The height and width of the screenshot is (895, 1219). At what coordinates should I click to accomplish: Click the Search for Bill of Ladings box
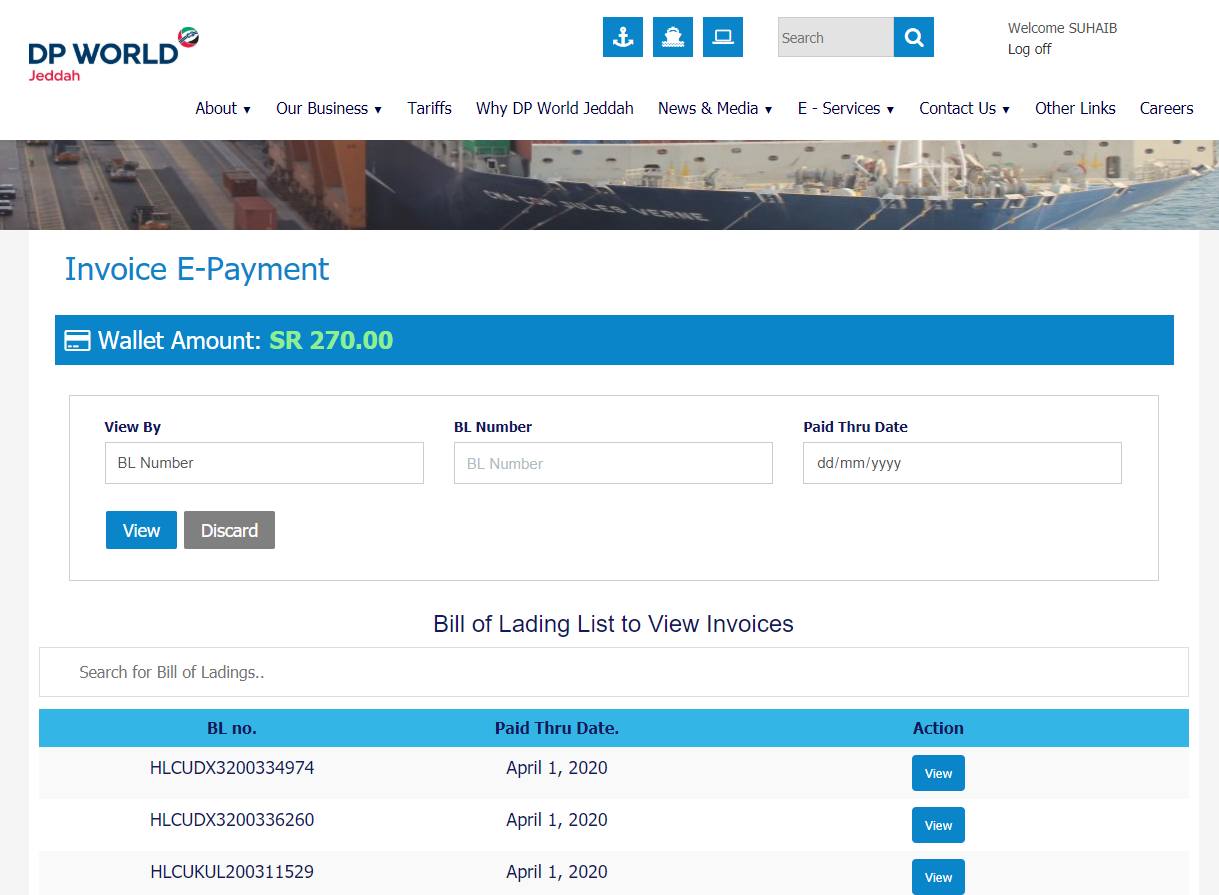point(613,672)
